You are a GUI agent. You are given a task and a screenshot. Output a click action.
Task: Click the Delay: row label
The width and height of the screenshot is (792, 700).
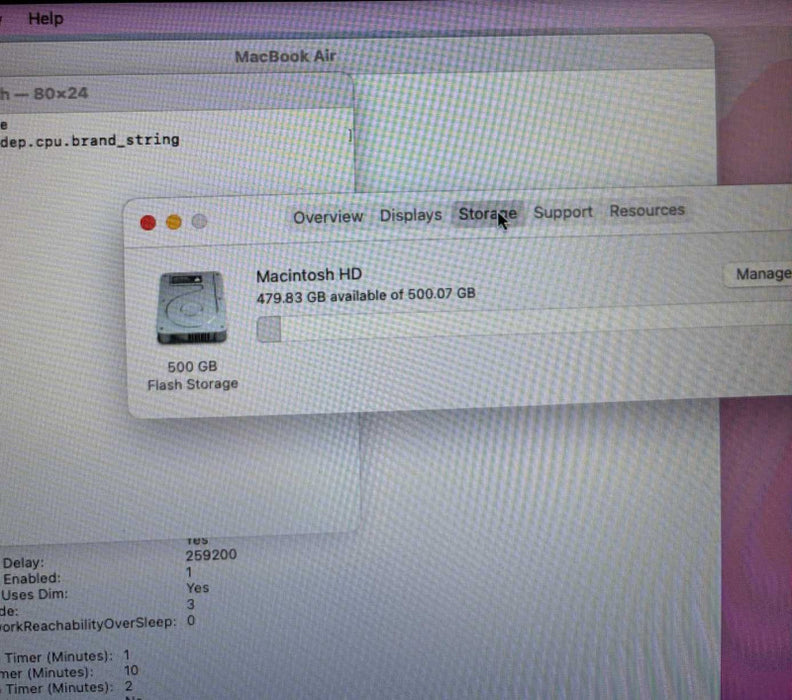point(23,563)
